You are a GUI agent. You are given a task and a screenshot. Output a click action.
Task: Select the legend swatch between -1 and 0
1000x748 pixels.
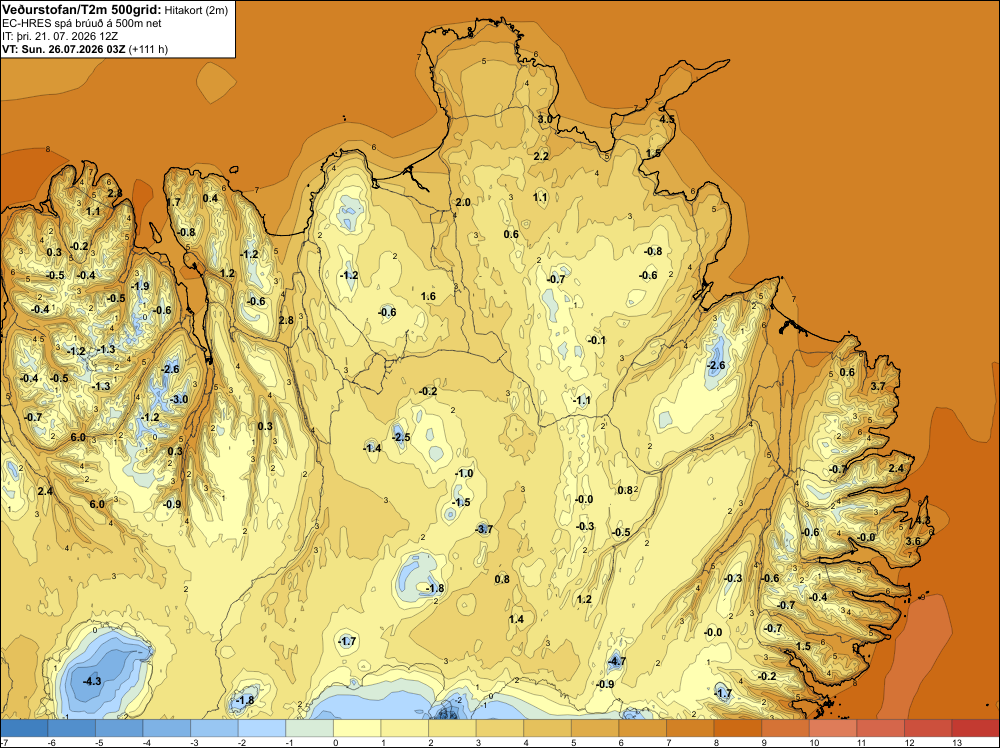point(309,728)
